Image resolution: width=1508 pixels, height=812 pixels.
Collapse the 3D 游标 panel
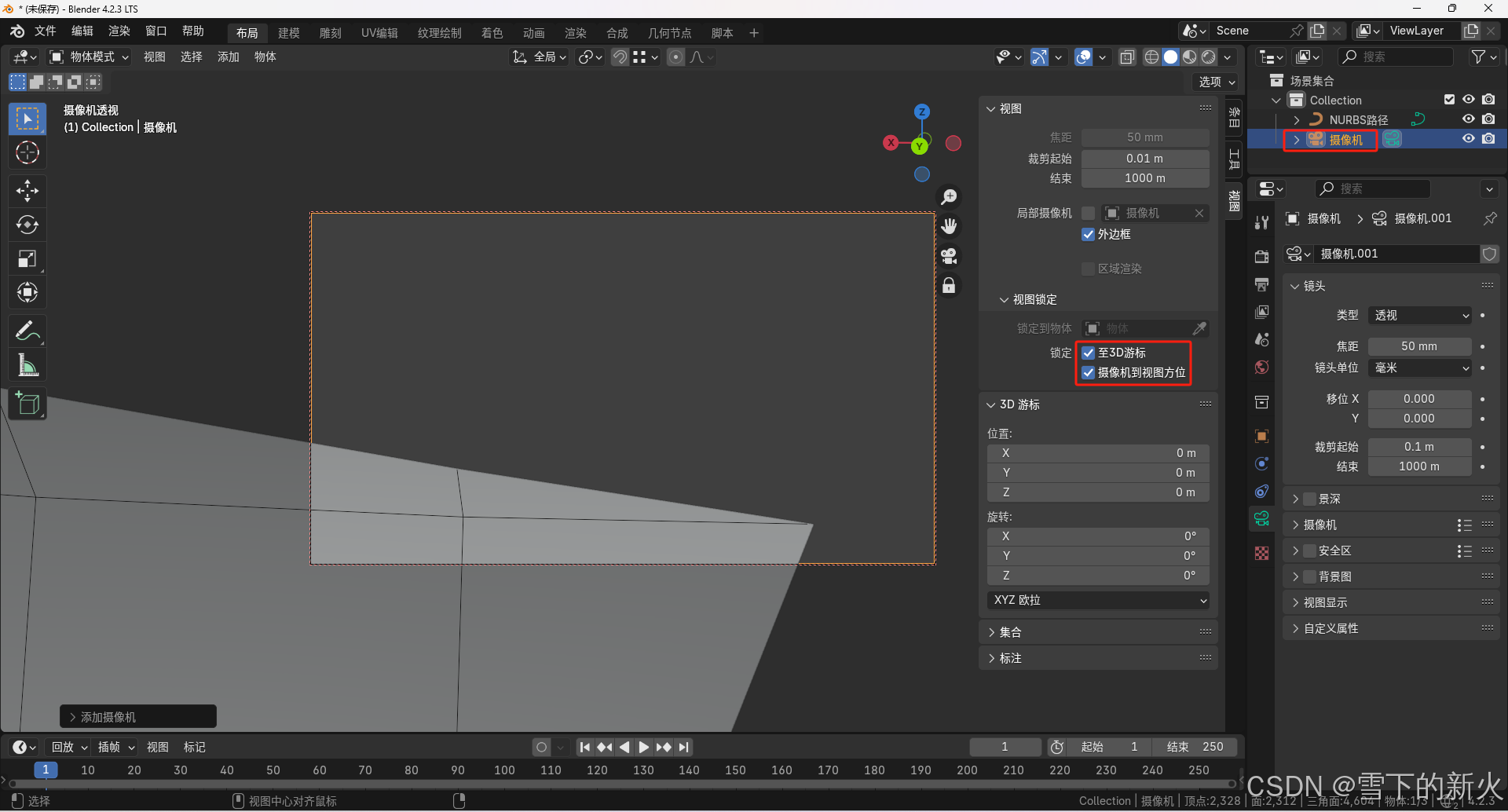point(991,404)
